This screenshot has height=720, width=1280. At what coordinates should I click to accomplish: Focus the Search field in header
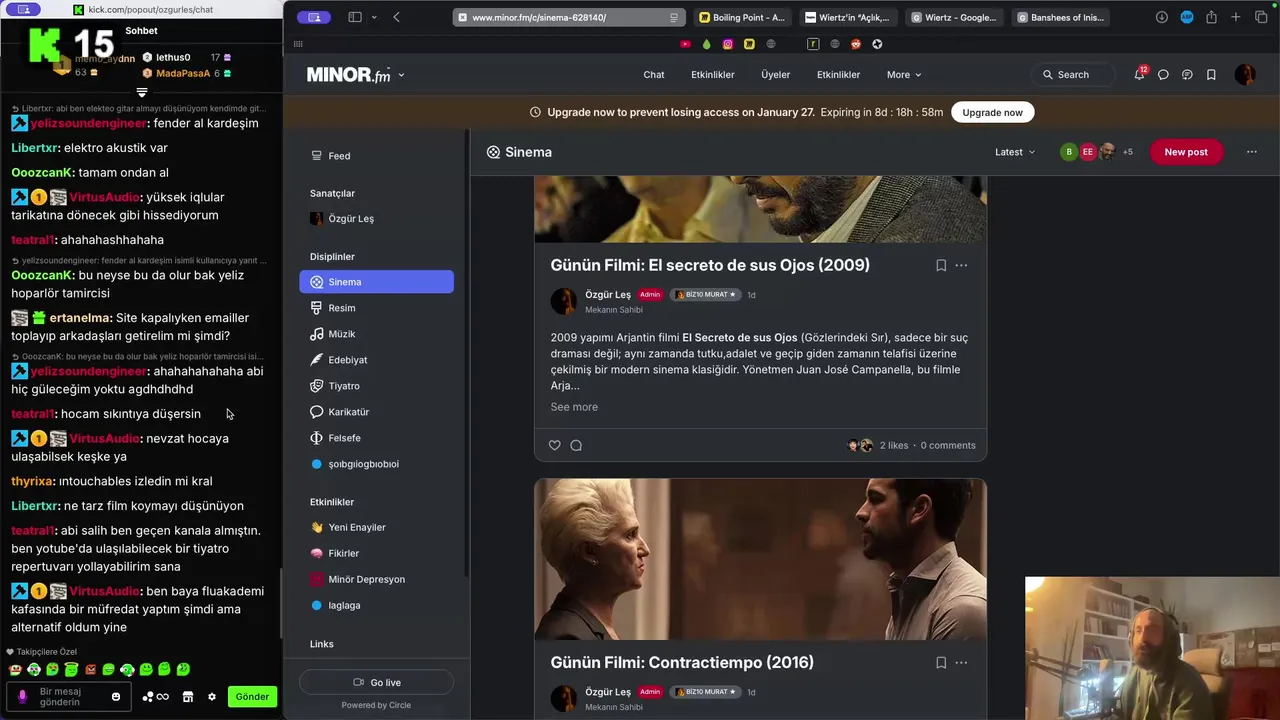[x=1073, y=75]
